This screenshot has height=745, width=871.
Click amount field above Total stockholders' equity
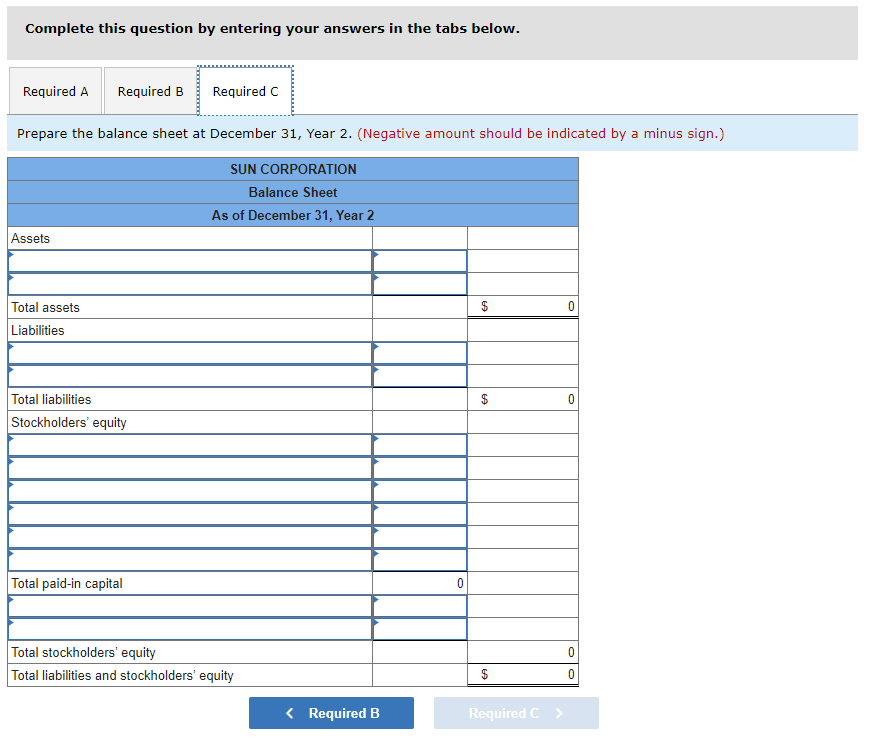tap(420, 629)
